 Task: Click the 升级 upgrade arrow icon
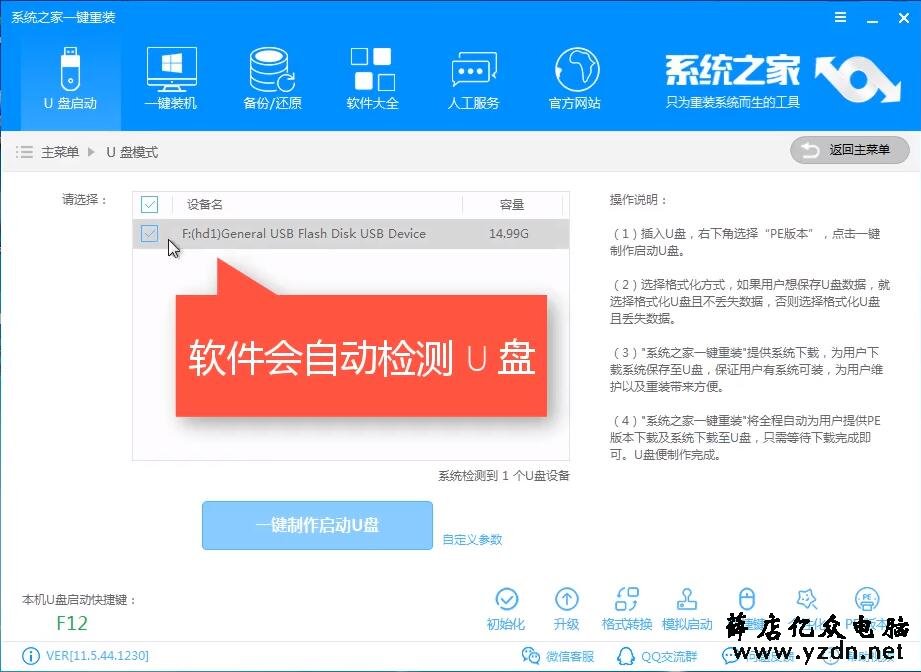pyautogui.click(x=567, y=600)
